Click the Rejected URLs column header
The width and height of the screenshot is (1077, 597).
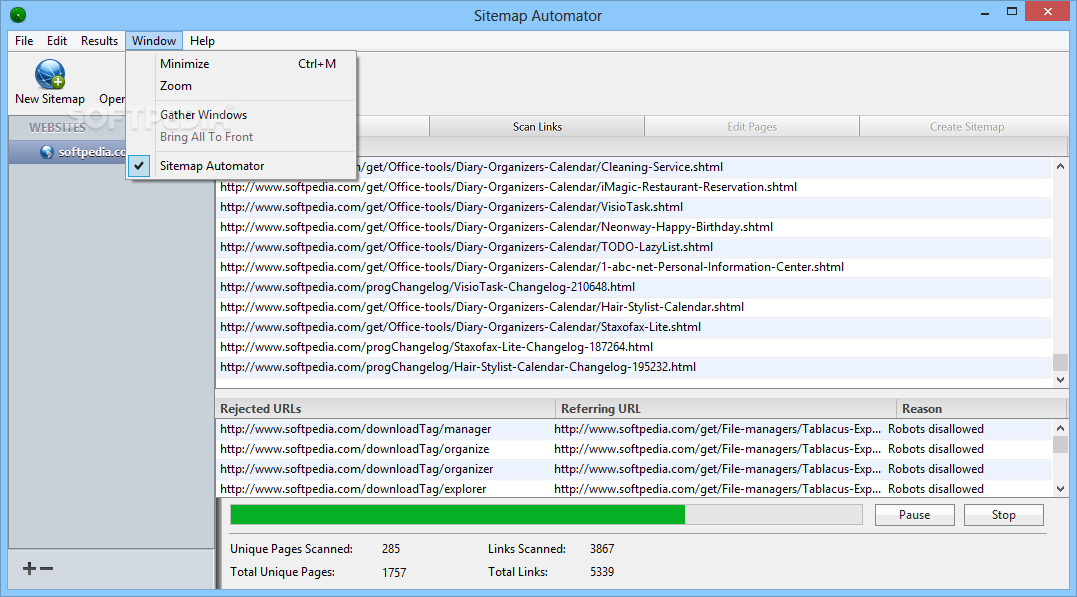click(385, 409)
